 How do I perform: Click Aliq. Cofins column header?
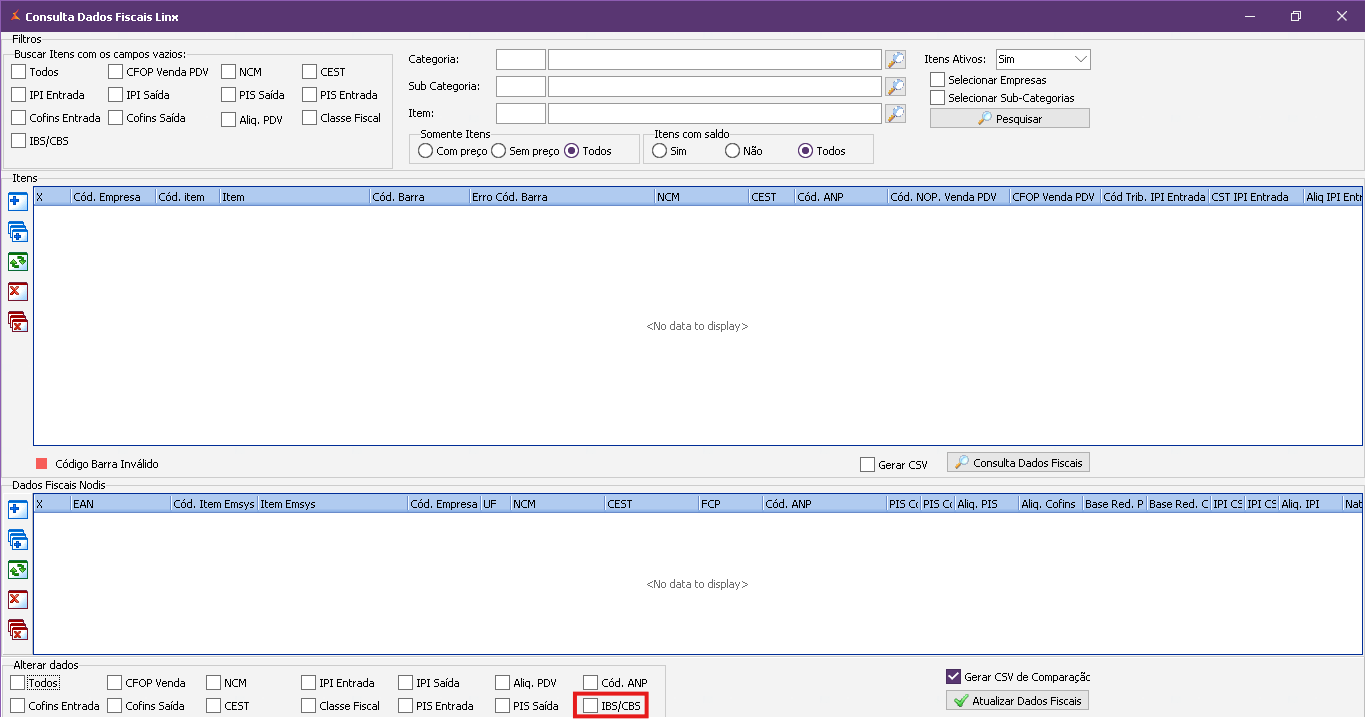coord(1050,504)
